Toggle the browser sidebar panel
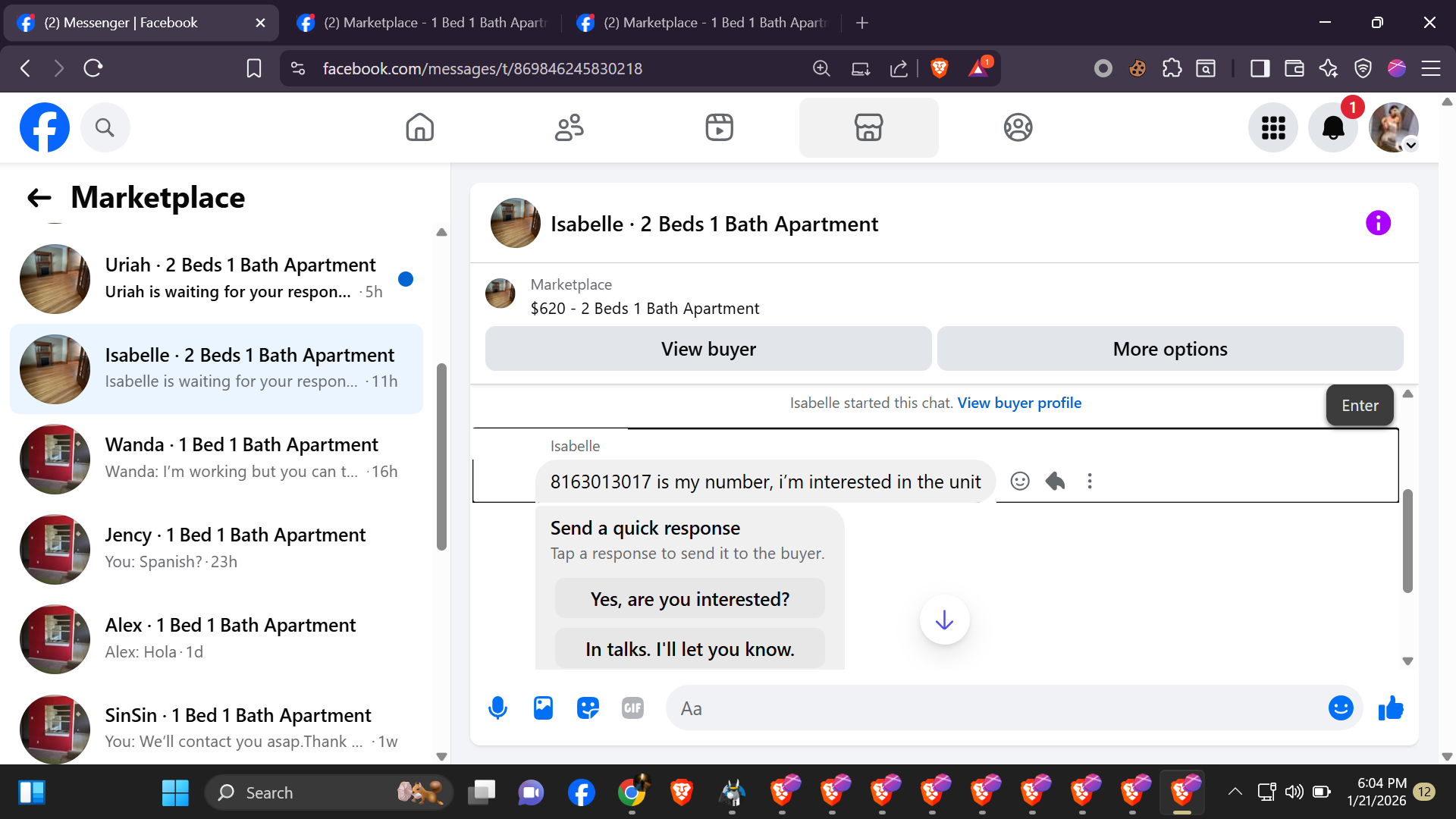Viewport: 1456px width, 819px height. [x=1260, y=68]
